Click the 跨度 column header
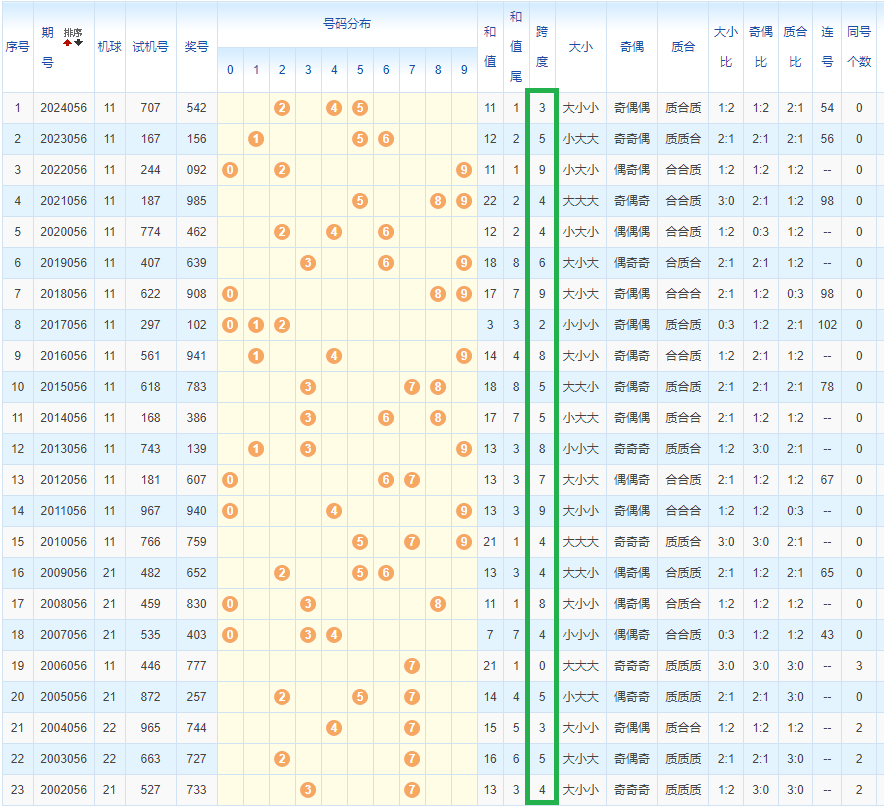 tap(542, 46)
